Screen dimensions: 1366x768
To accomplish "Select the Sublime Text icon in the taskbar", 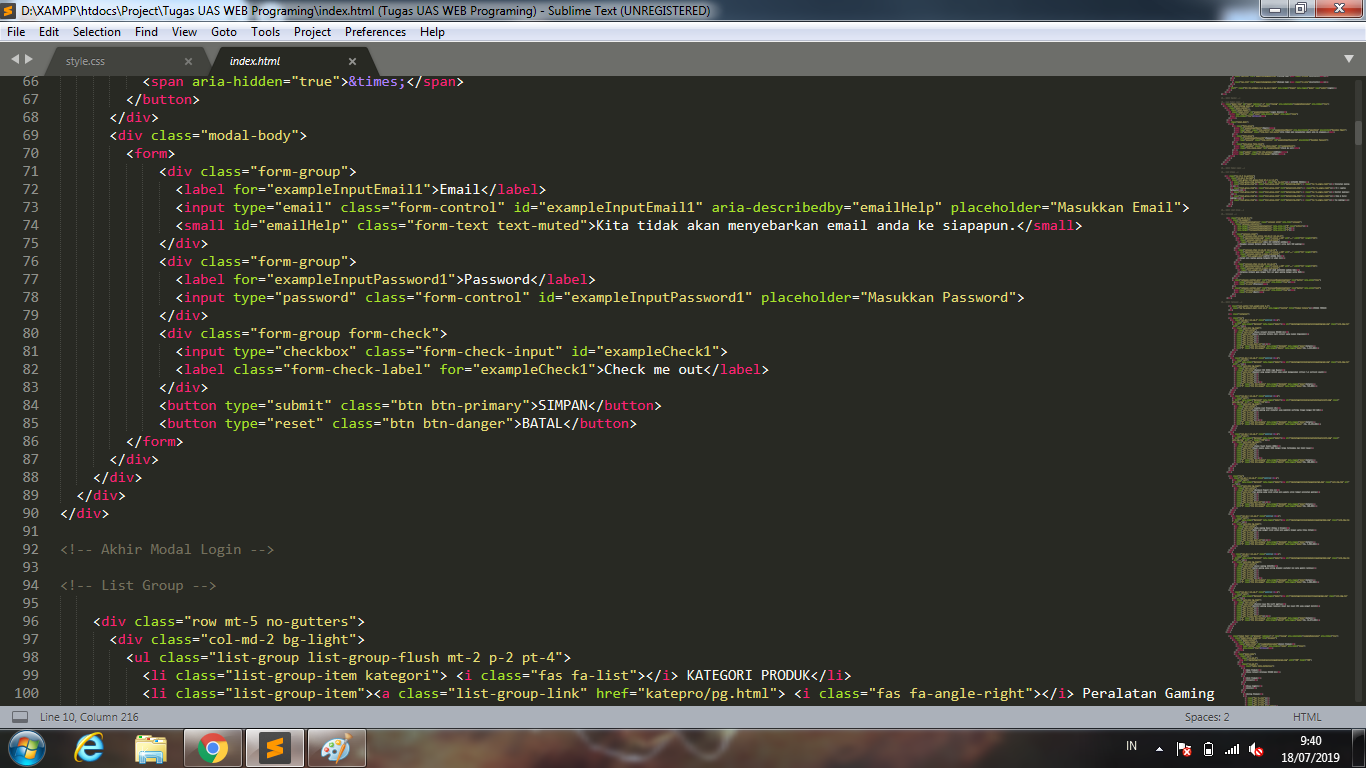I will (274, 747).
